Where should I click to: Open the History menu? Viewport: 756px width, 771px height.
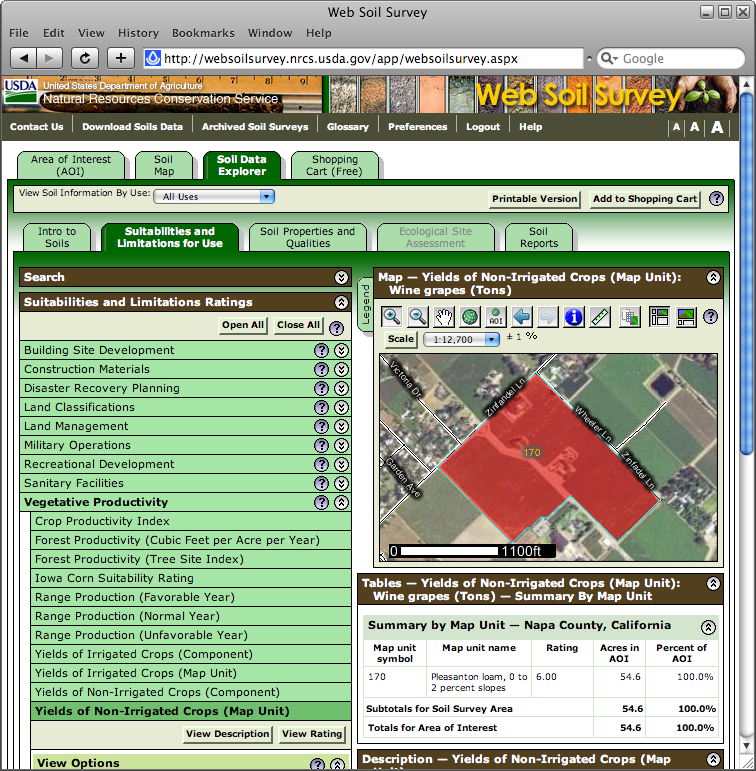coord(138,33)
